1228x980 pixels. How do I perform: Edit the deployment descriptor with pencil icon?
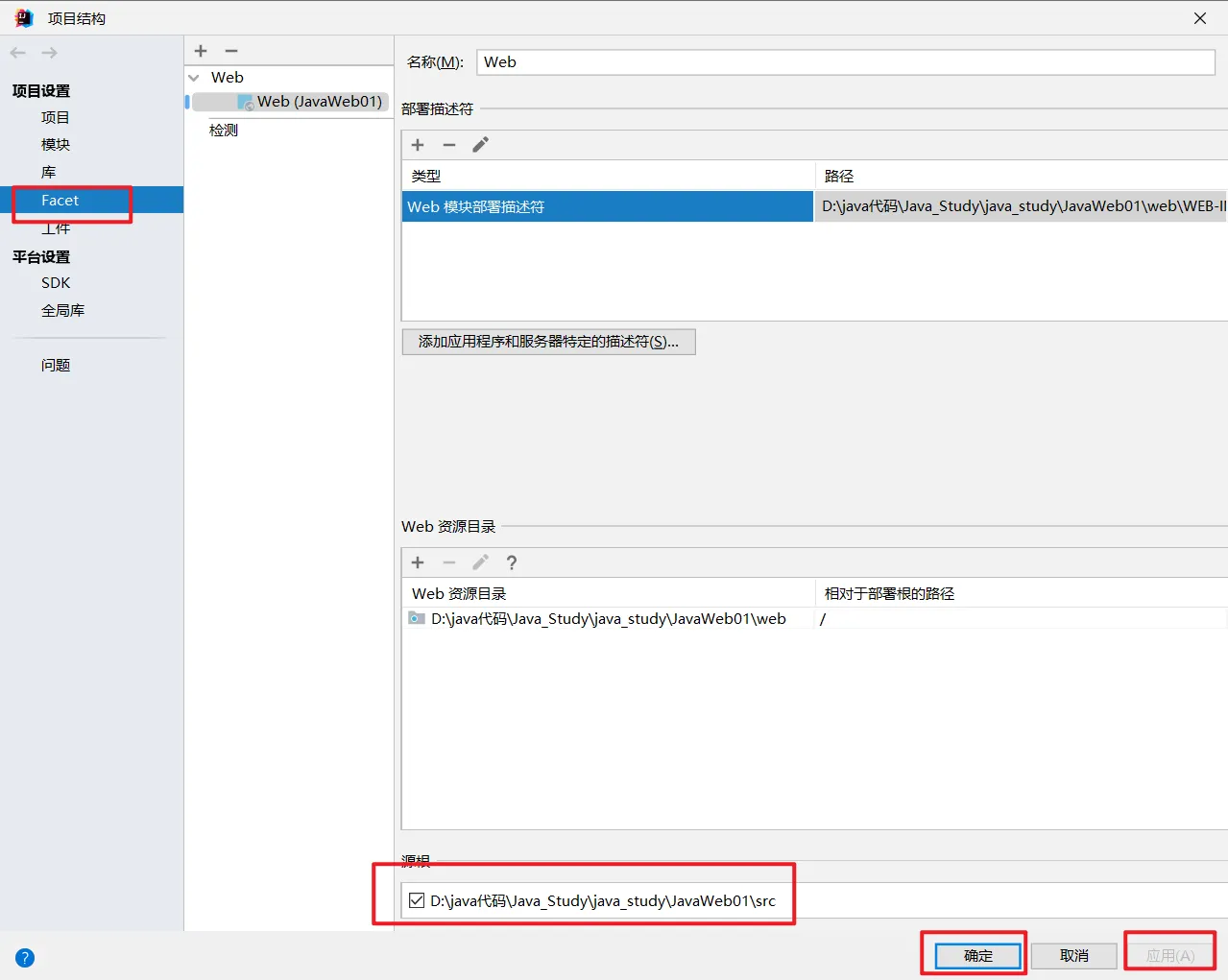click(481, 145)
